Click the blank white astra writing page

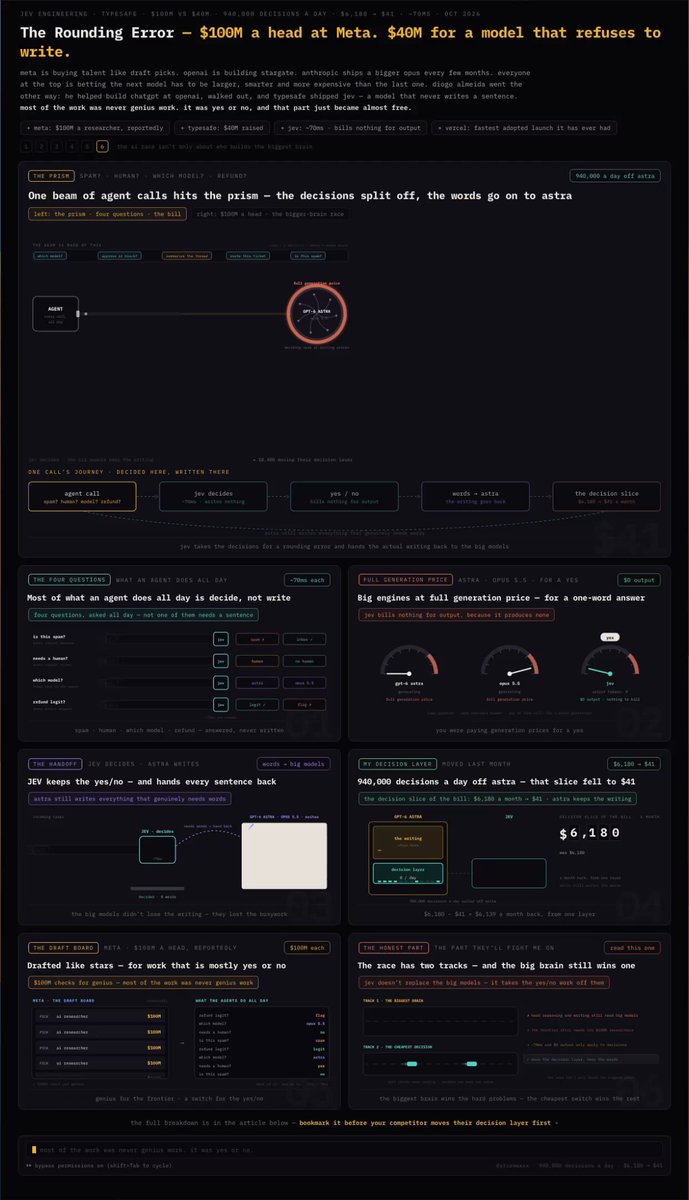click(x=284, y=855)
